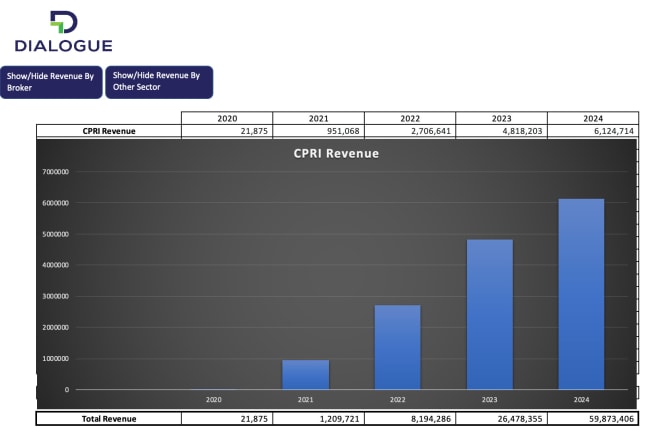Click the 7000000 y-axis label
Image resolution: width=660 pixels, height=440 pixels.
click(56, 172)
